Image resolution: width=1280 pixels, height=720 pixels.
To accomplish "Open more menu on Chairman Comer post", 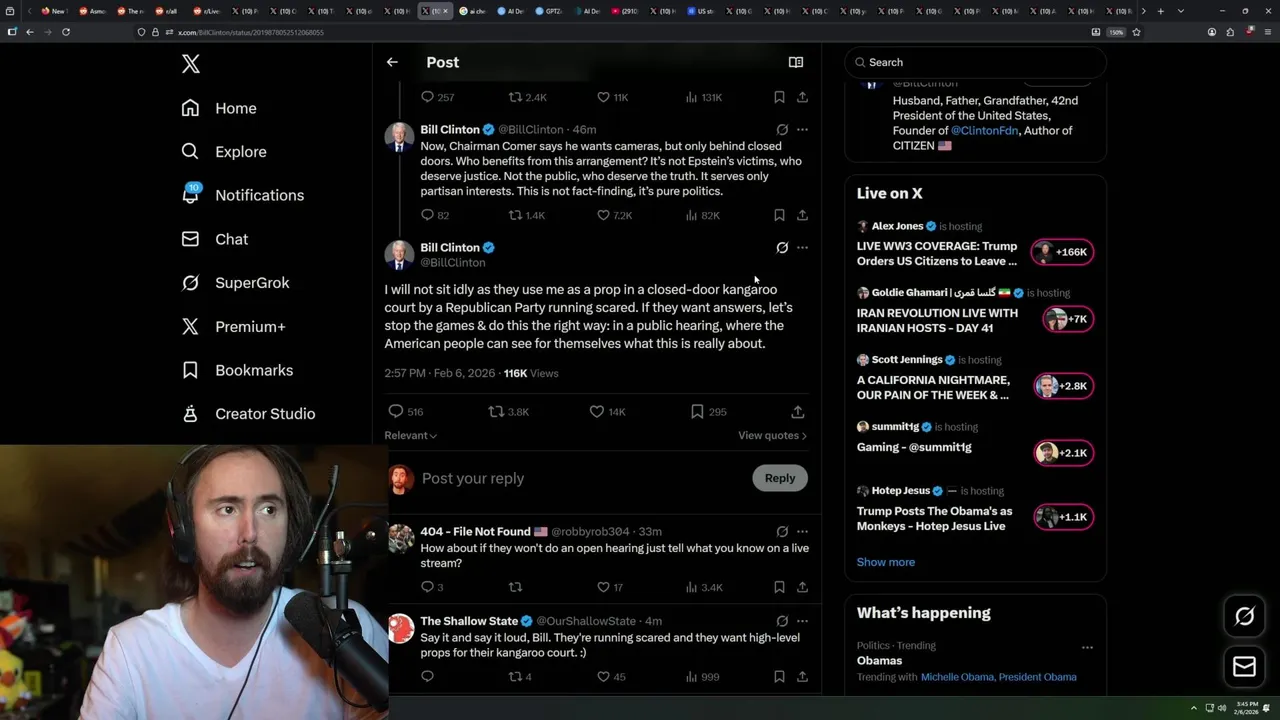I will click(x=802, y=130).
